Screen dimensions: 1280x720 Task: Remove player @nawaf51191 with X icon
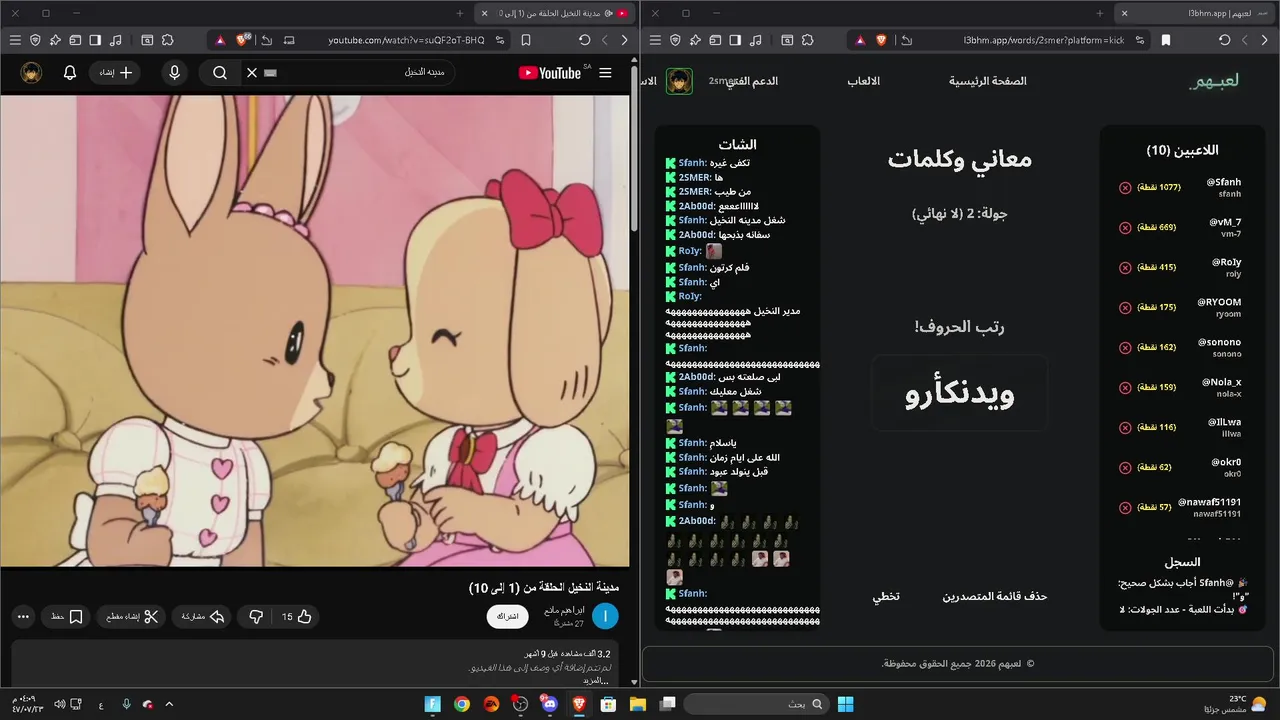[x=1125, y=507]
